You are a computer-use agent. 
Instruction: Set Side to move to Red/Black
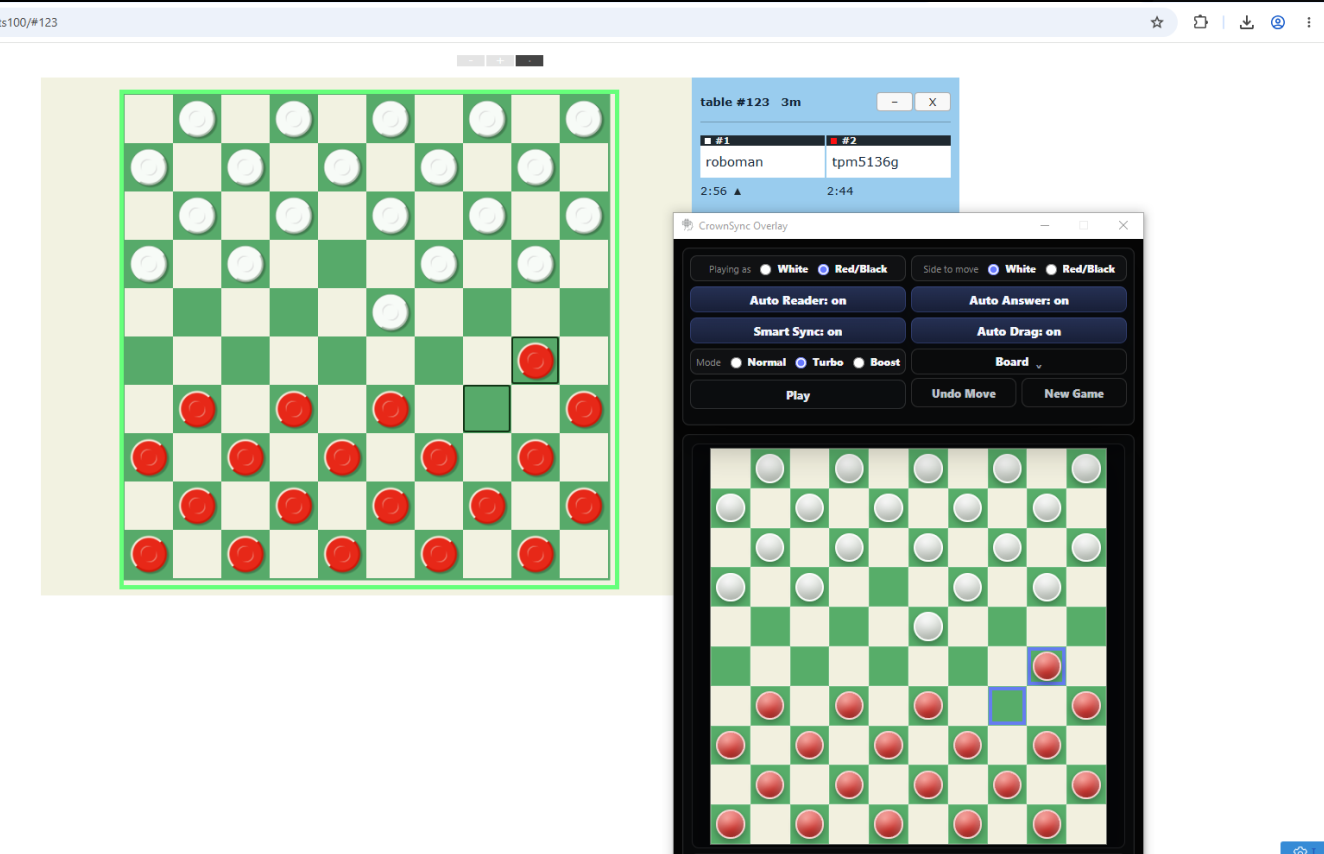point(1051,269)
